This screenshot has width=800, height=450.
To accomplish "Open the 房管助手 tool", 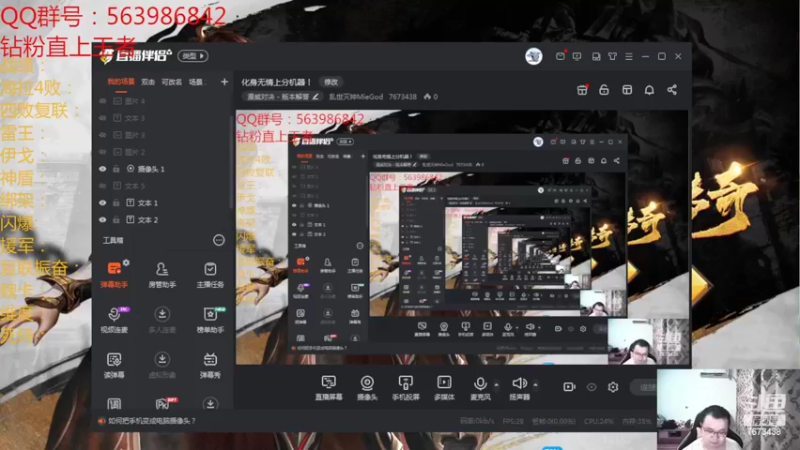I will pyautogui.click(x=162, y=274).
